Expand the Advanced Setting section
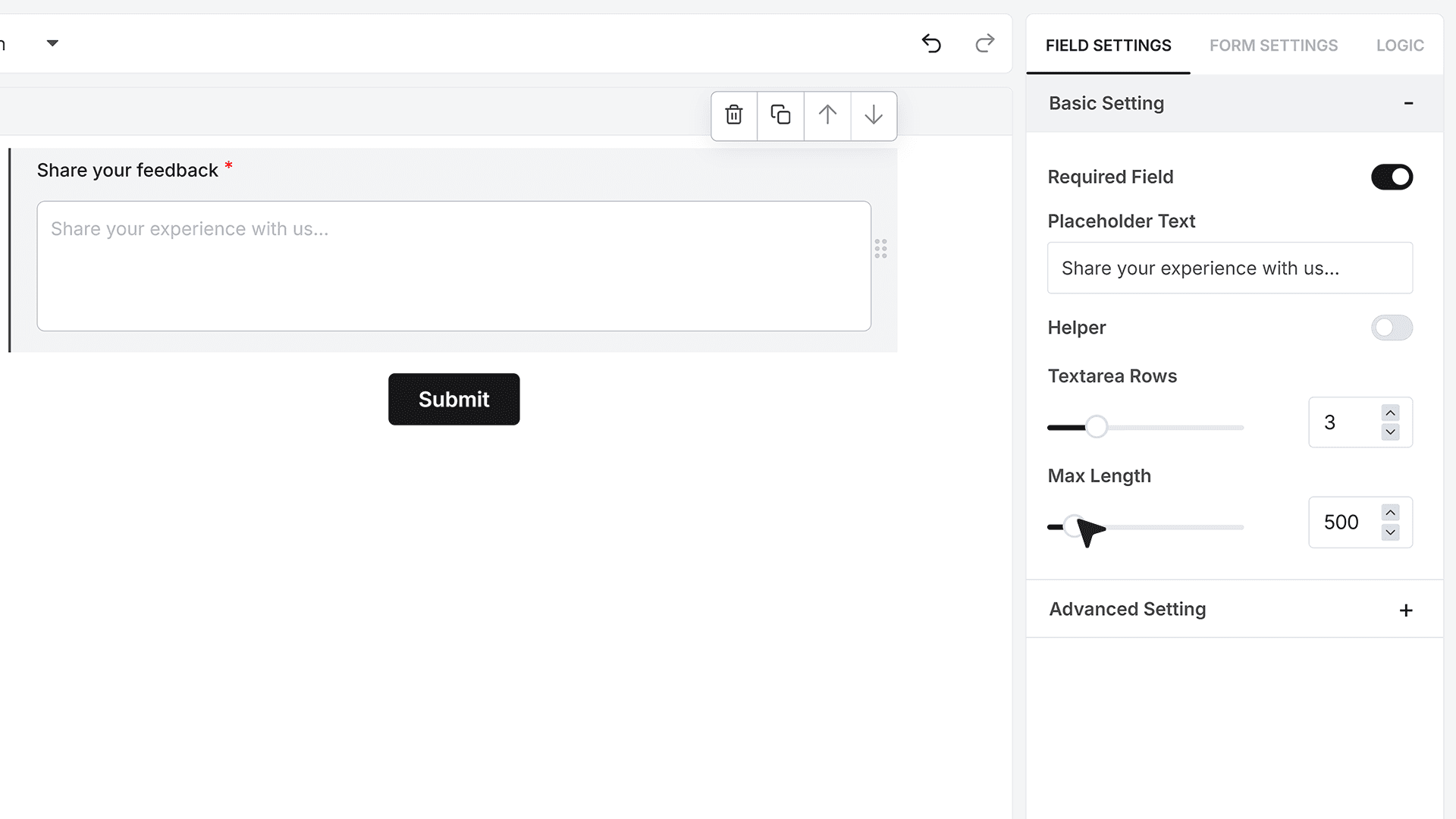This screenshot has width=1456, height=819. pyautogui.click(x=1406, y=610)
